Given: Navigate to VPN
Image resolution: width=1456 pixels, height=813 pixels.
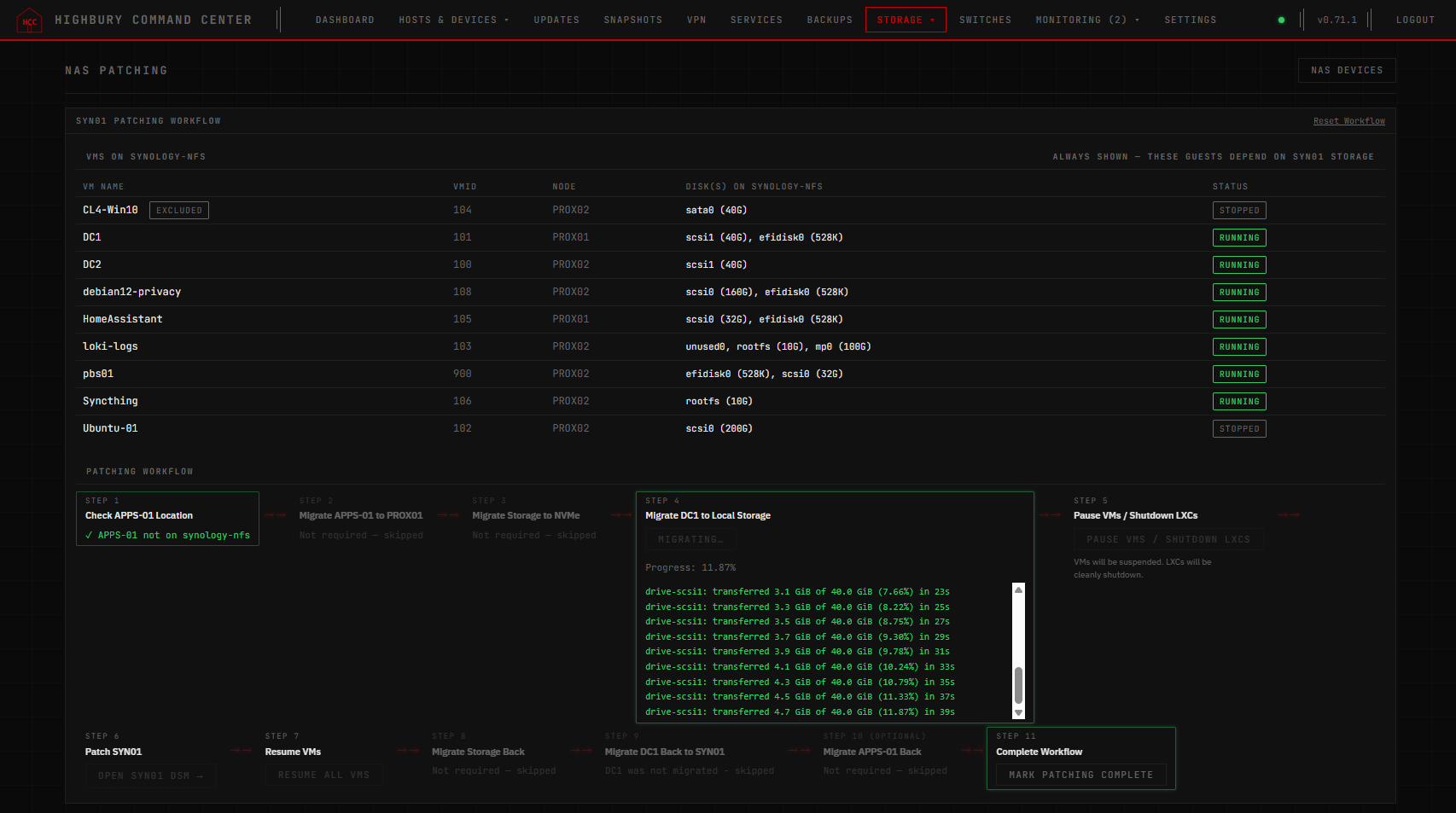Looking at the screenshot, I should [696, 20].
